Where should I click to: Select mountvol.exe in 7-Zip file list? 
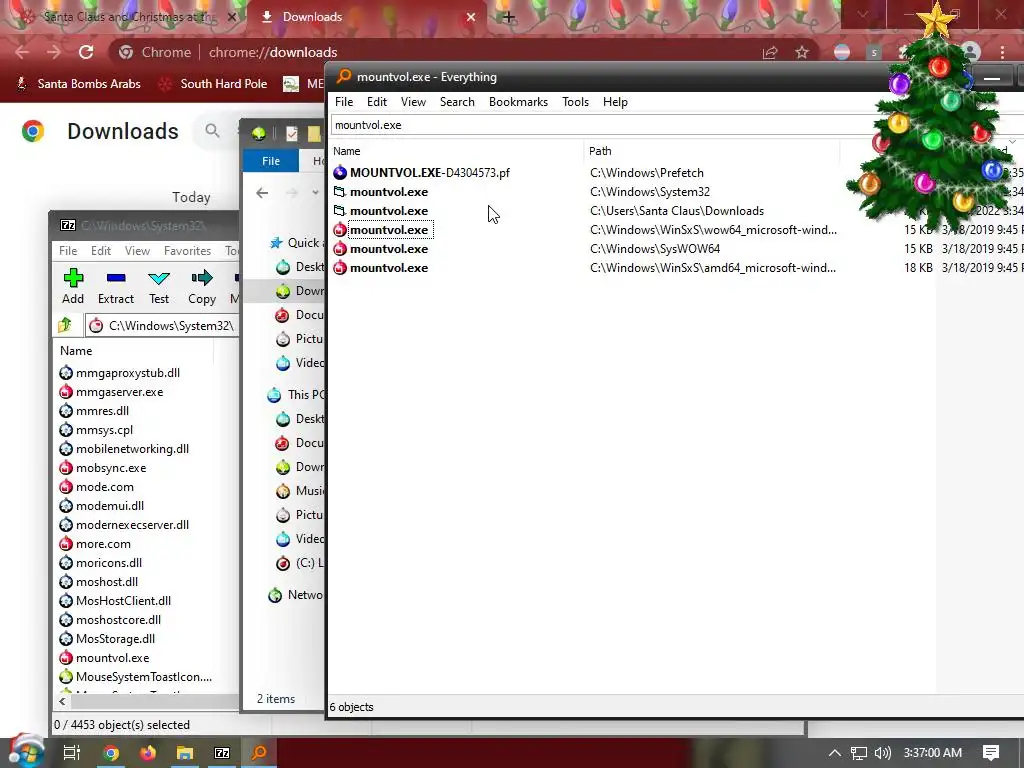[x=112, y=658]
